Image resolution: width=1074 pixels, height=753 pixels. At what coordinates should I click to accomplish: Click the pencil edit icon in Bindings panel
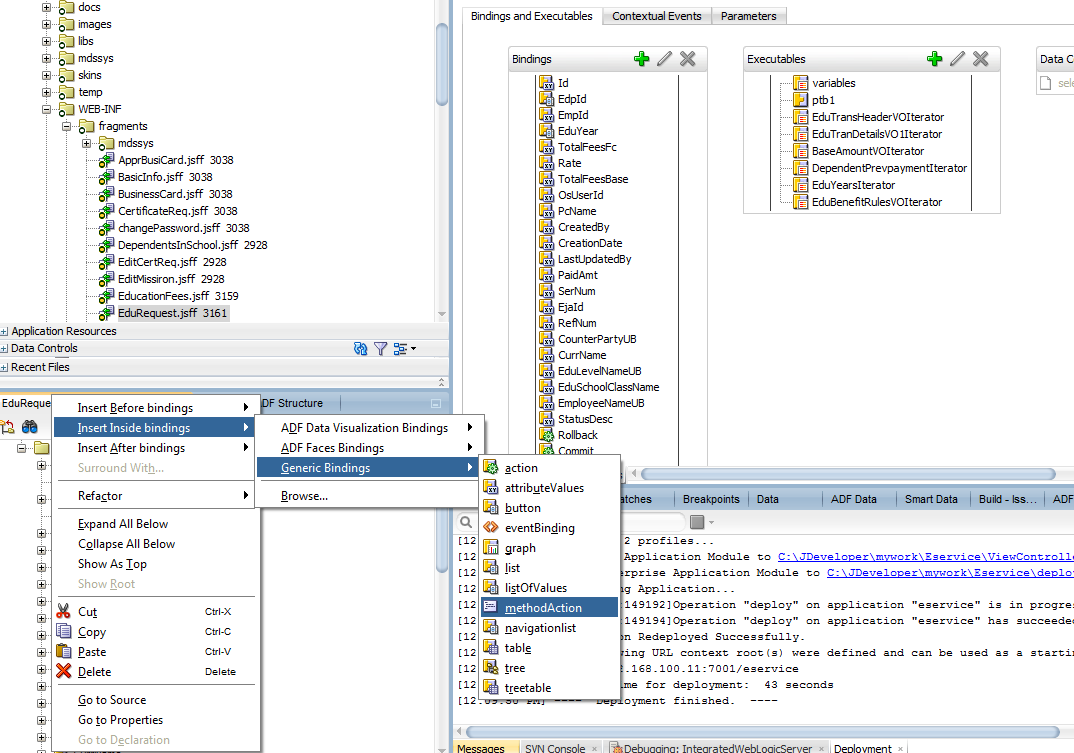665,59
